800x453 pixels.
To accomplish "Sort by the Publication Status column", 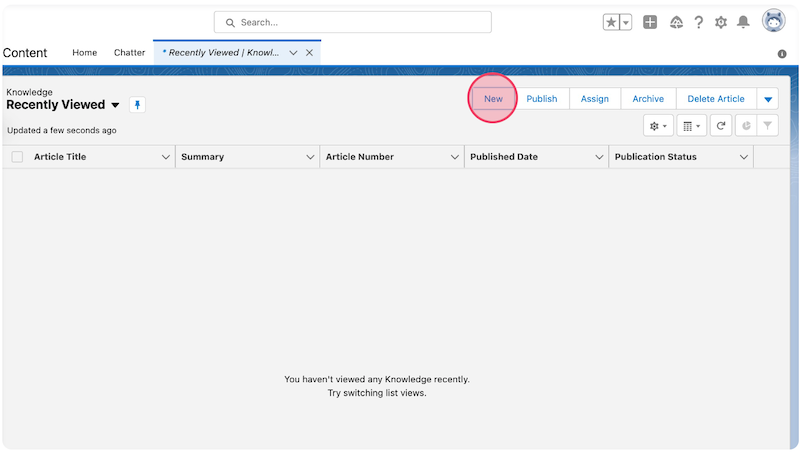I will point(656,157).
